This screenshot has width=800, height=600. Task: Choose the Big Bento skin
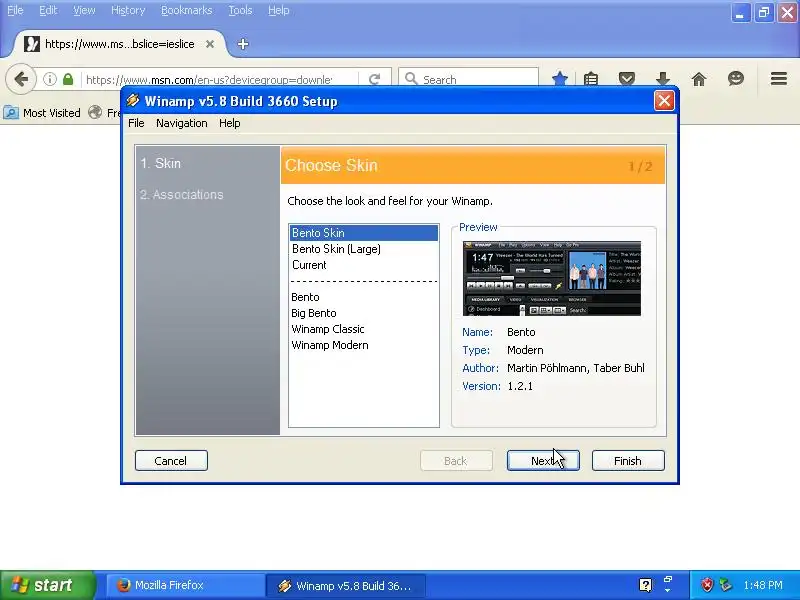[364, 313]
